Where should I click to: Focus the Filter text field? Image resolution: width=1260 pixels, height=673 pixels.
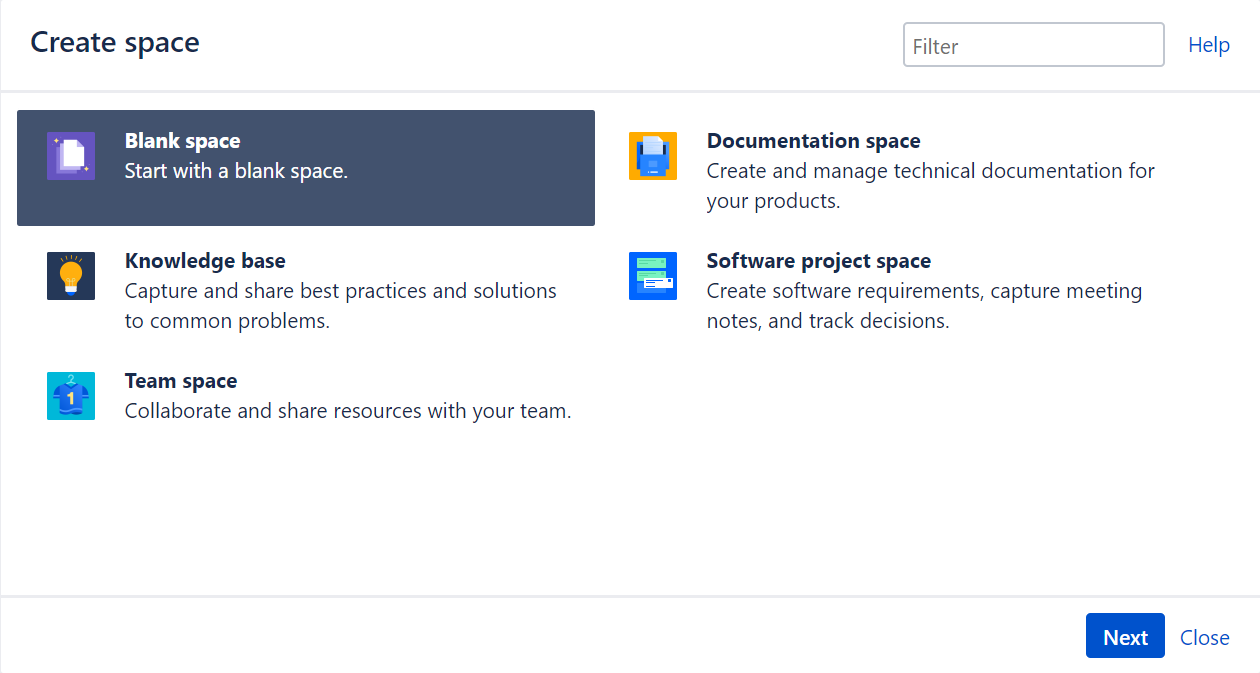click(x=1033, y=46)
